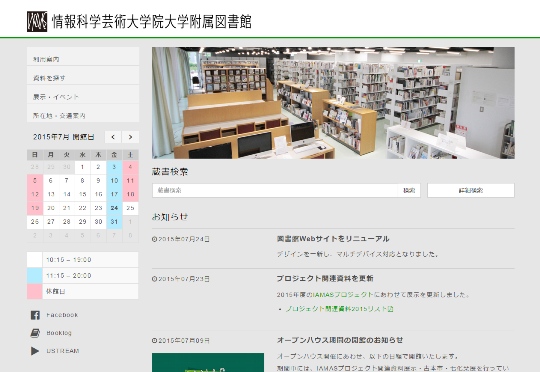The image size is (540, 372).
Task: Select bold day 24 in calendar
Action: (x=114, y=208)
